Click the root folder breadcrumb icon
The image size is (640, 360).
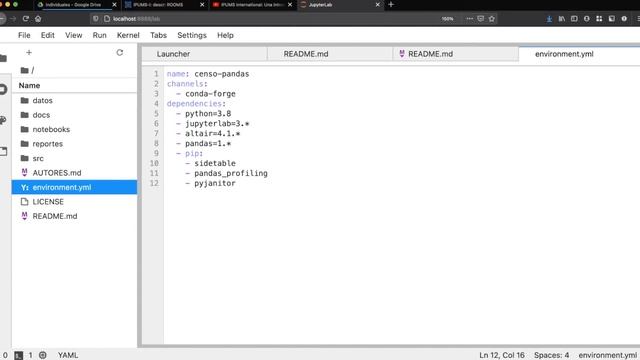pos(24,70)
